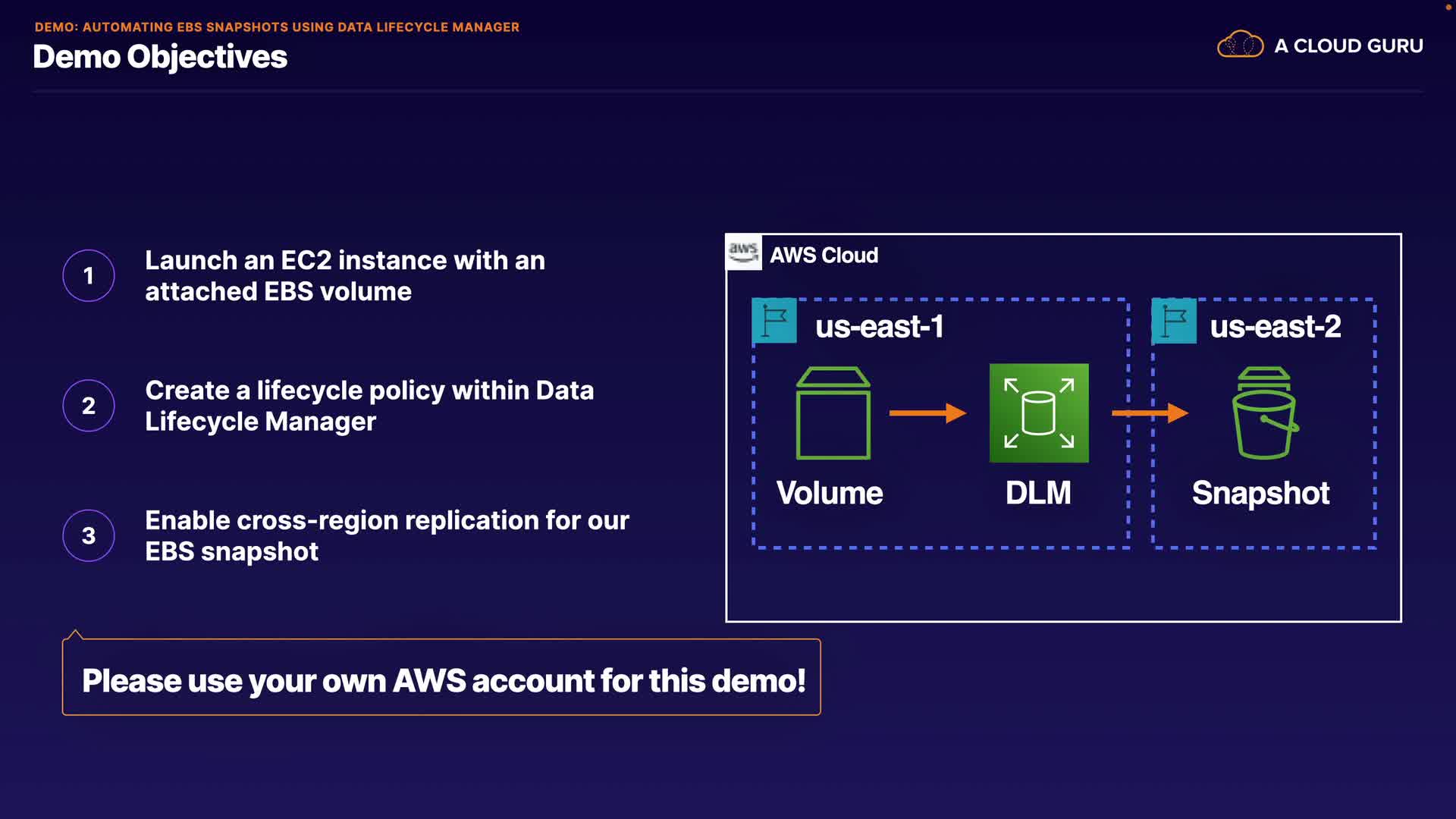Click the A Cloud Guru cloud logo

(x=1240, y=45)
